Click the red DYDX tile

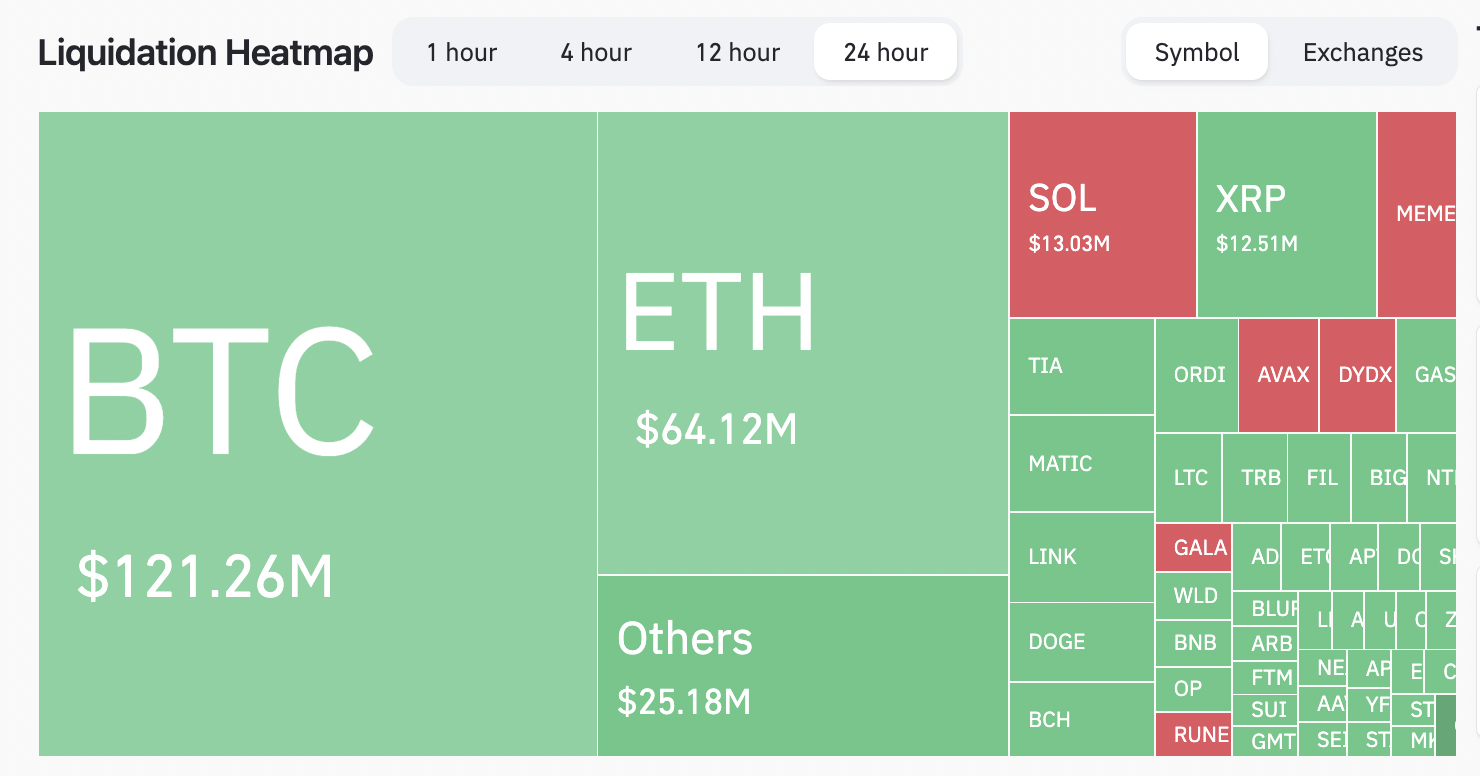pos(1357,375)
